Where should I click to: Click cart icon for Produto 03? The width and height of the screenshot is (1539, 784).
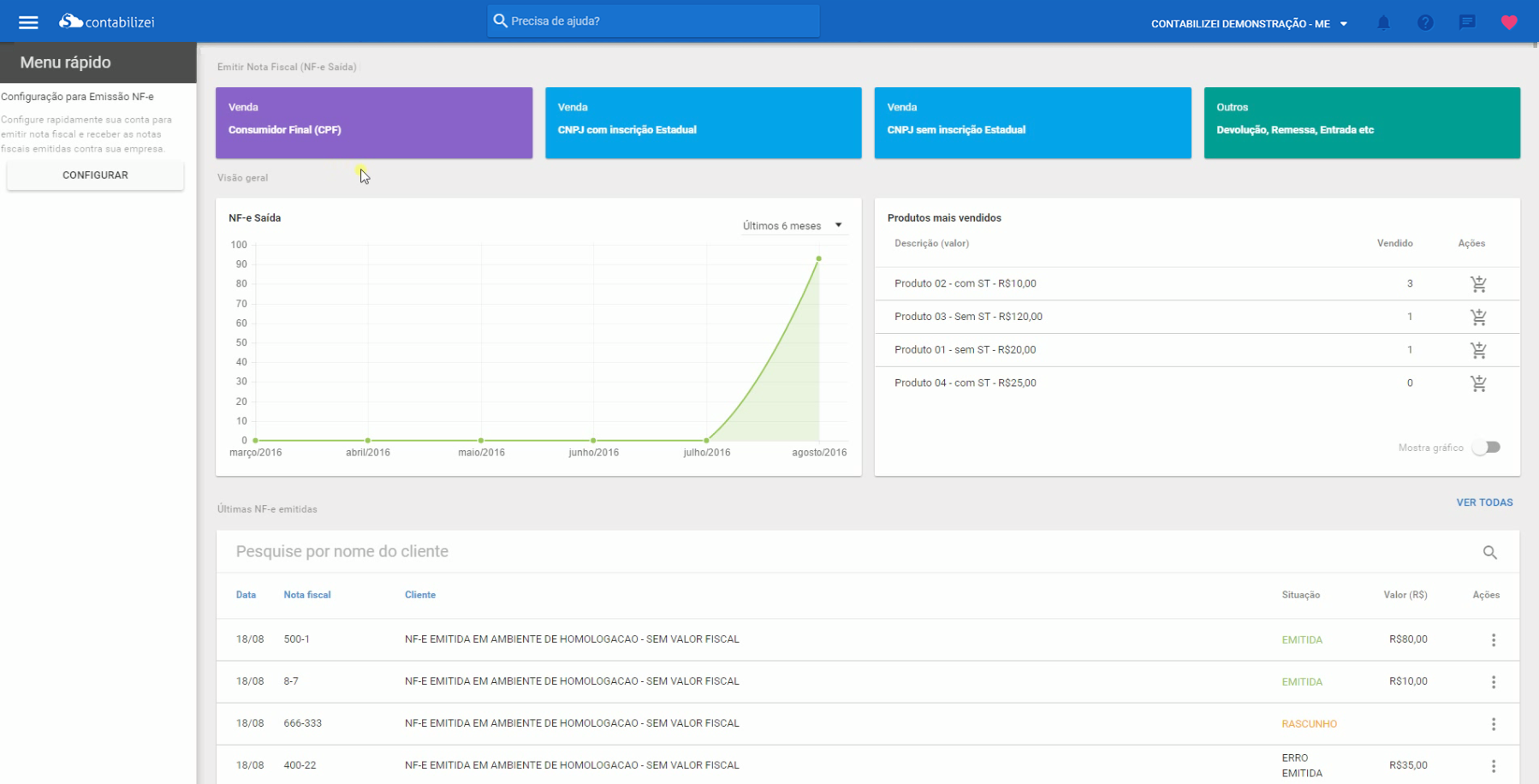coord(1478,318)
